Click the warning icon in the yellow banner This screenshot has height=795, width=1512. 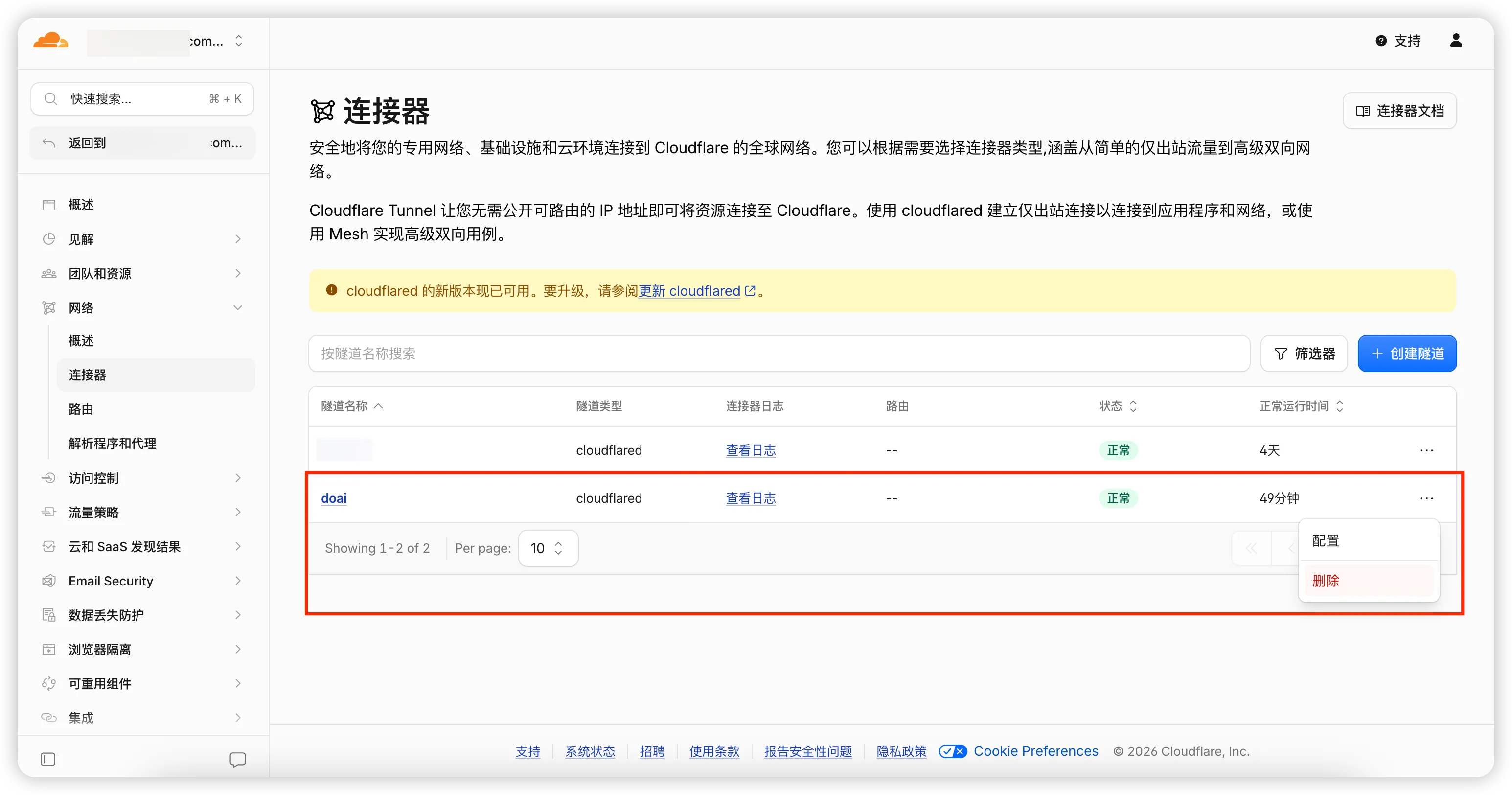coord(332,290)
